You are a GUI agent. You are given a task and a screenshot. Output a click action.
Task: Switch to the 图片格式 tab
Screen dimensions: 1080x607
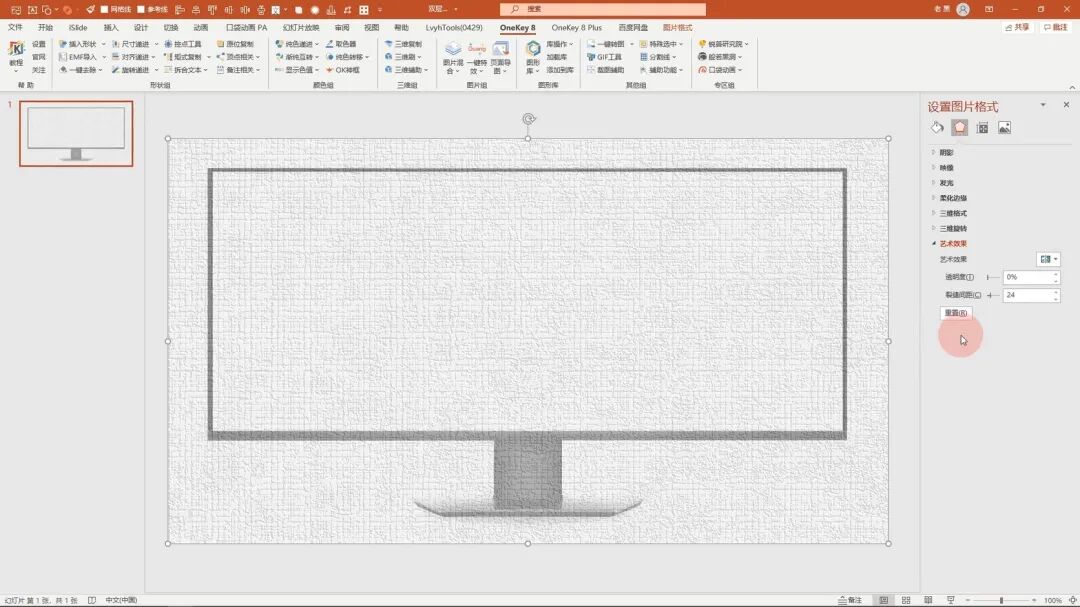point(677,28)
